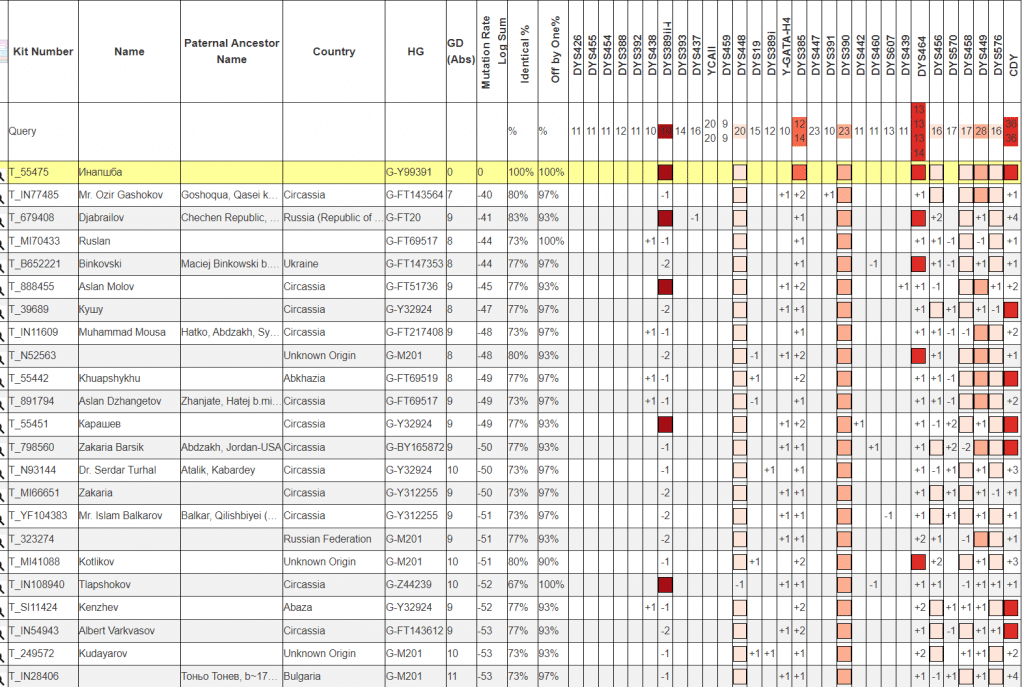The image size is (1024, 687).
Task: Click the magnifier icon beside kit T_55475
Action: pos(3,173)
